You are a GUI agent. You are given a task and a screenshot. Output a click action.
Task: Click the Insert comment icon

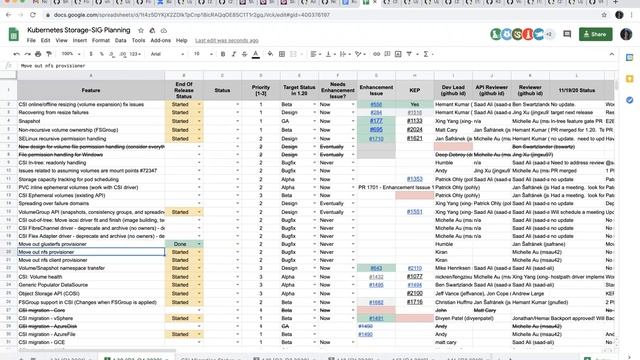pos(387,54)
